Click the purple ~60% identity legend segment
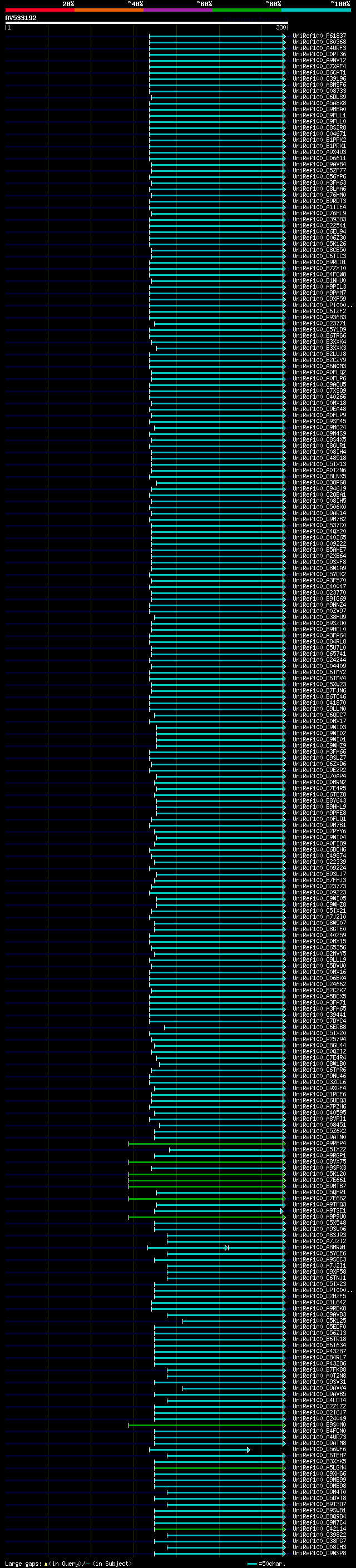Viewport: 356px width, 1568px height. click(179, 10)
